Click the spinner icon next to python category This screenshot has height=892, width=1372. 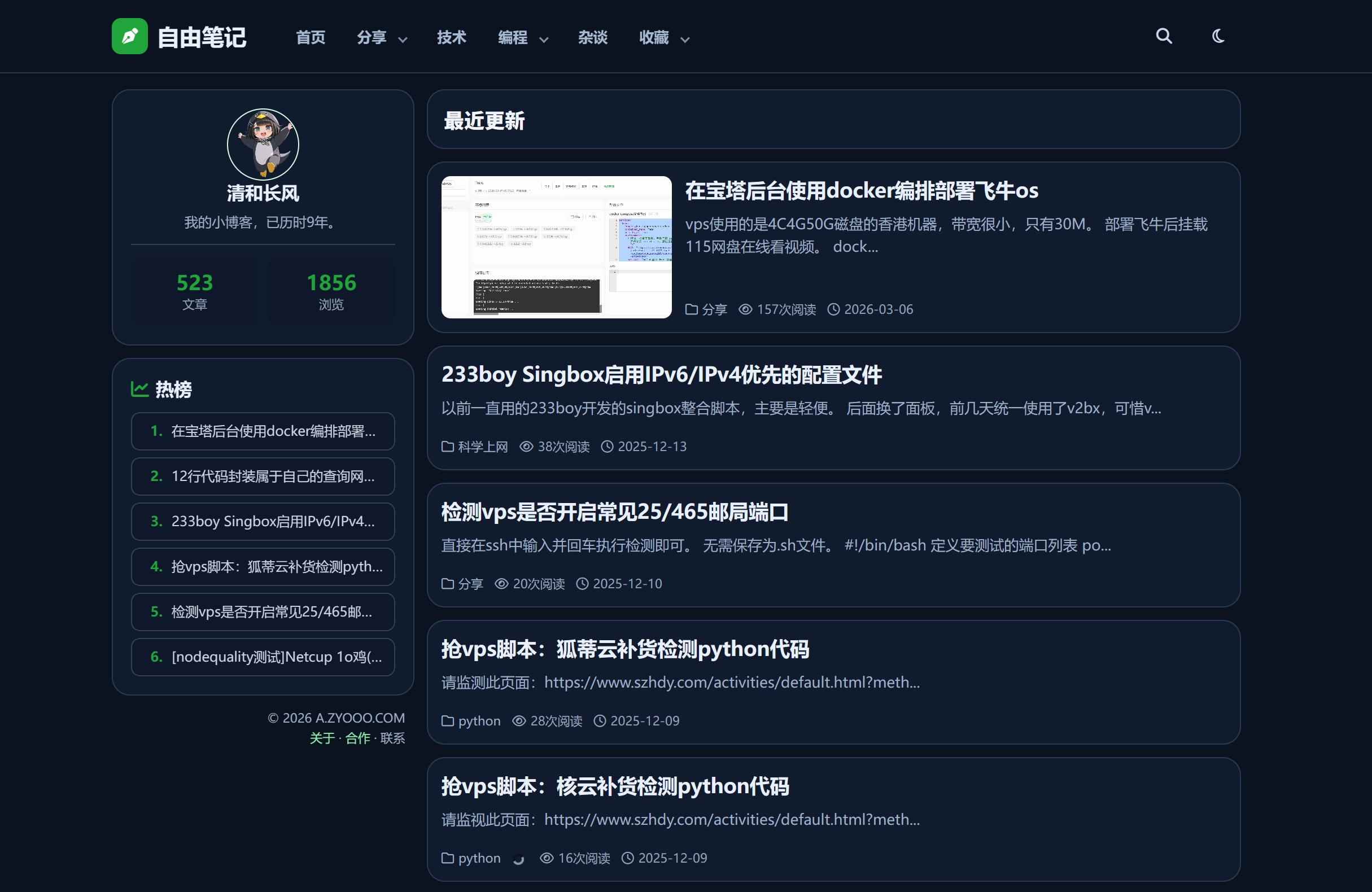tap(518, 859)
